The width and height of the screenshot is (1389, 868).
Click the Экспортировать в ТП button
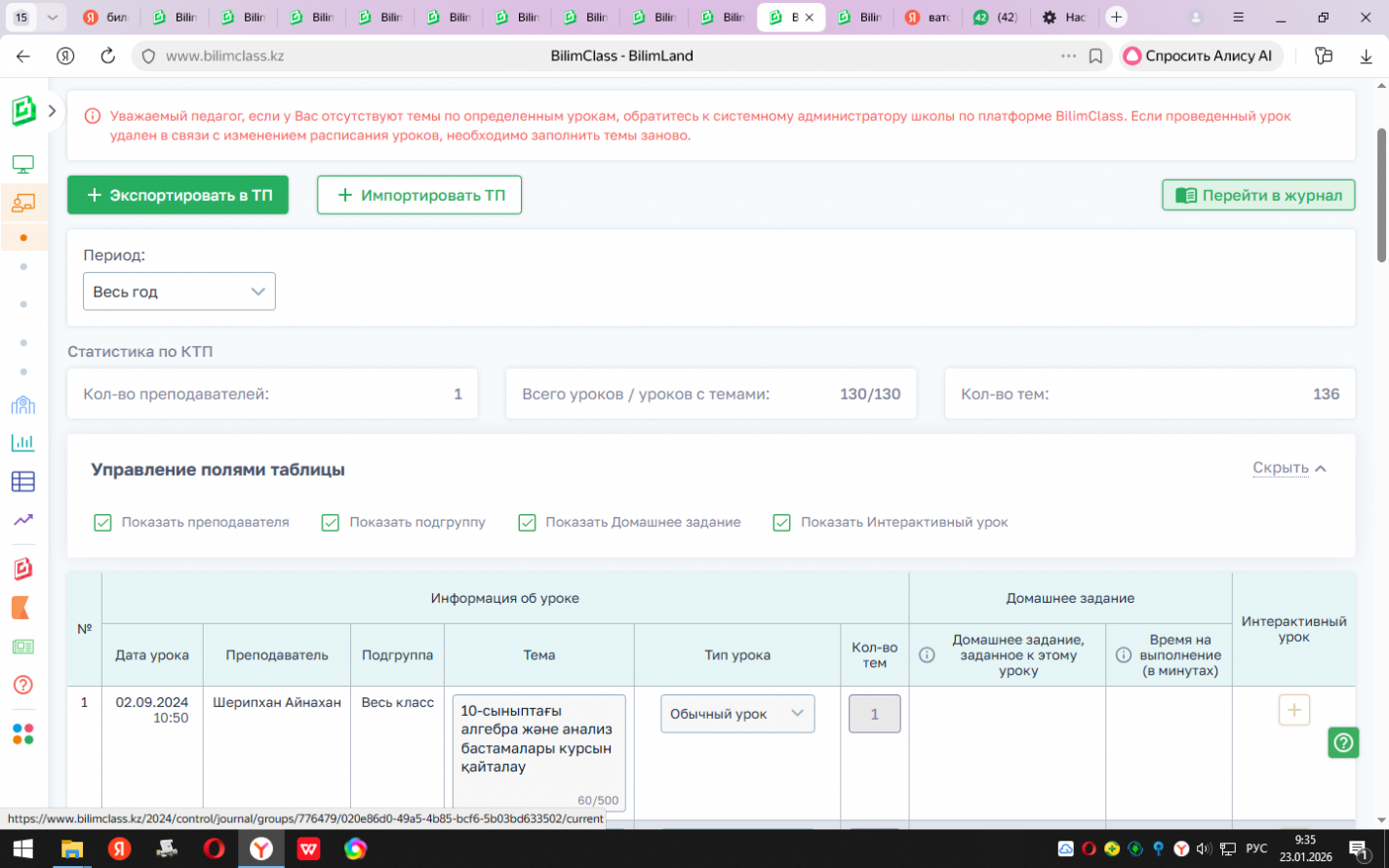tap(178, 195)
